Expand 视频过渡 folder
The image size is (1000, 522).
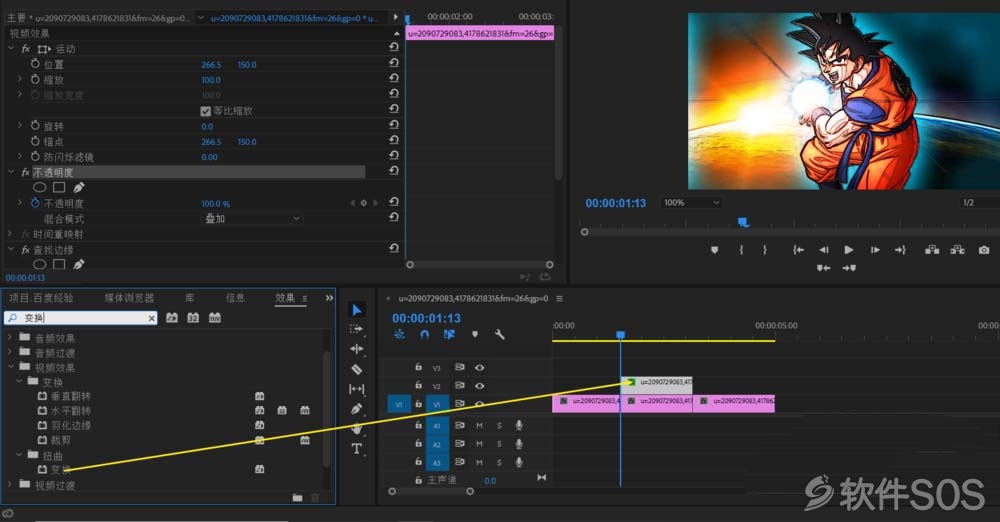tap(10, 484)
